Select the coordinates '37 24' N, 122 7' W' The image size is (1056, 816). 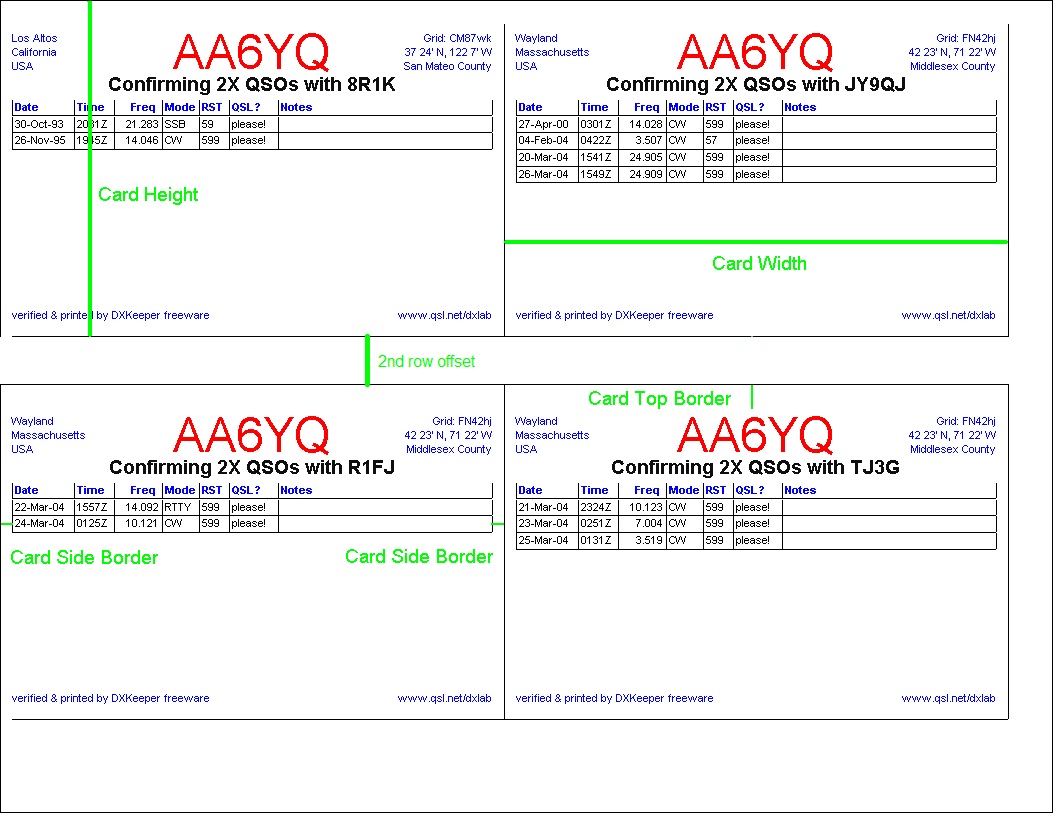(x=448, y=53)
